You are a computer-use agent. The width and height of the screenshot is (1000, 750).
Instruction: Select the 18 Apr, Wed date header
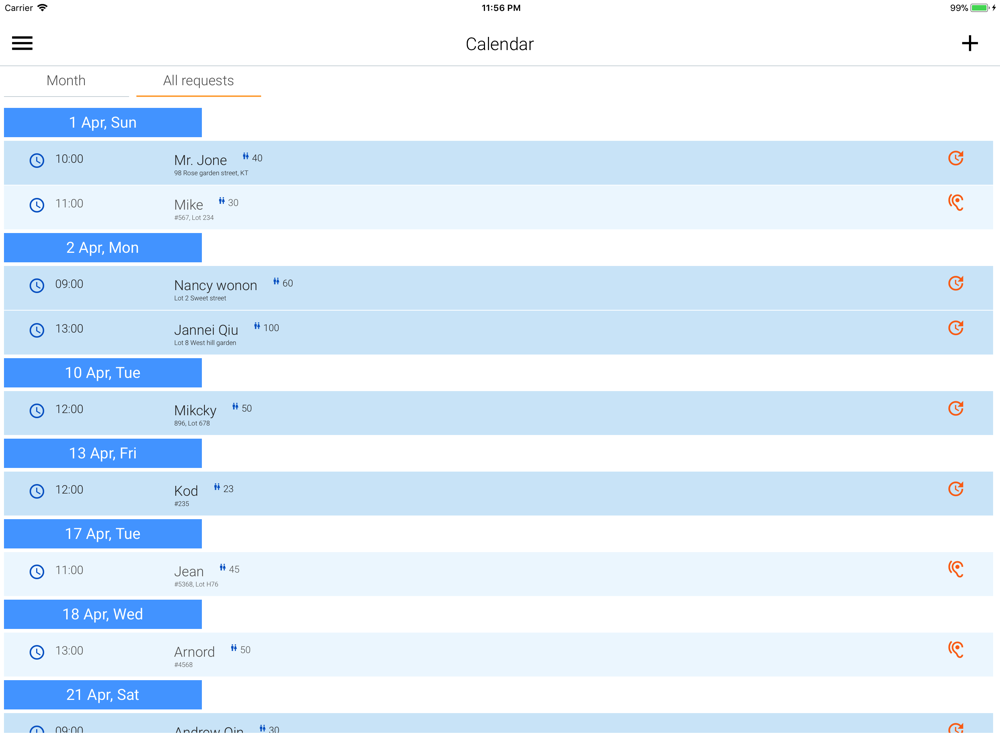(x=103, y=614)
